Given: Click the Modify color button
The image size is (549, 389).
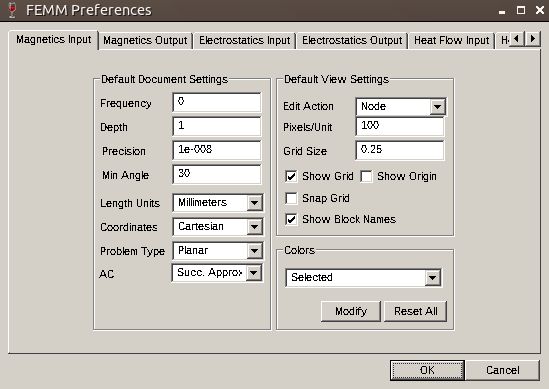Looking at the screenshot, I should tap(350, 311).
